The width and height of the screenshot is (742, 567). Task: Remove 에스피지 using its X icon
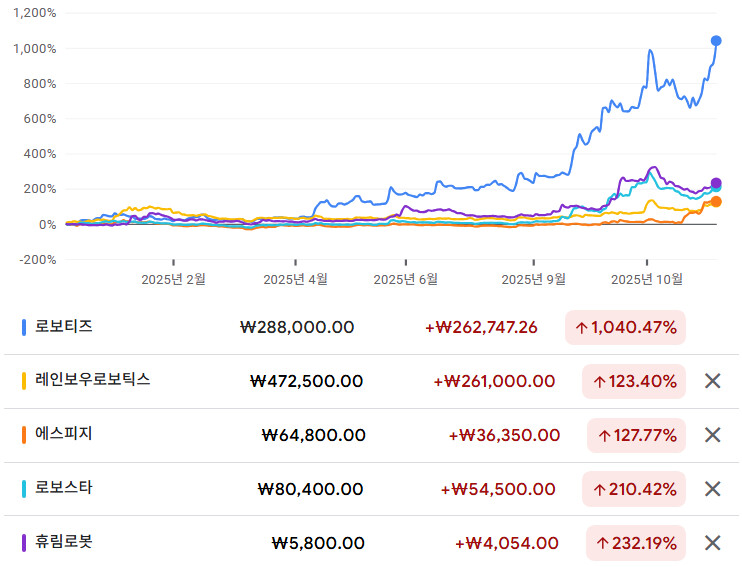(x=712, y=435)
